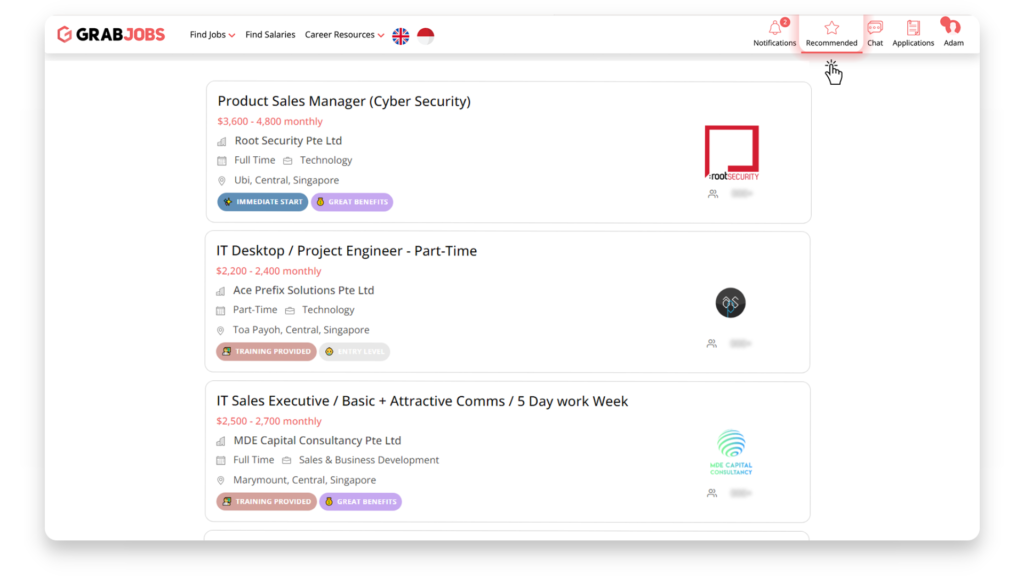Click Sales & Business Development category
The height and width of the screenshot is (576, 1024).
(x=369, y=460)
